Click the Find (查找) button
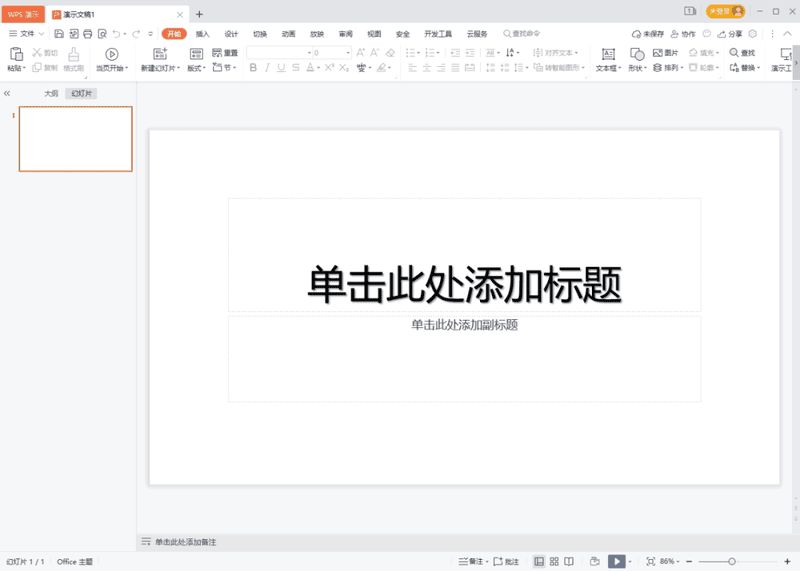The height and width of the screenshot is (571, 800). tap(742, 53)
